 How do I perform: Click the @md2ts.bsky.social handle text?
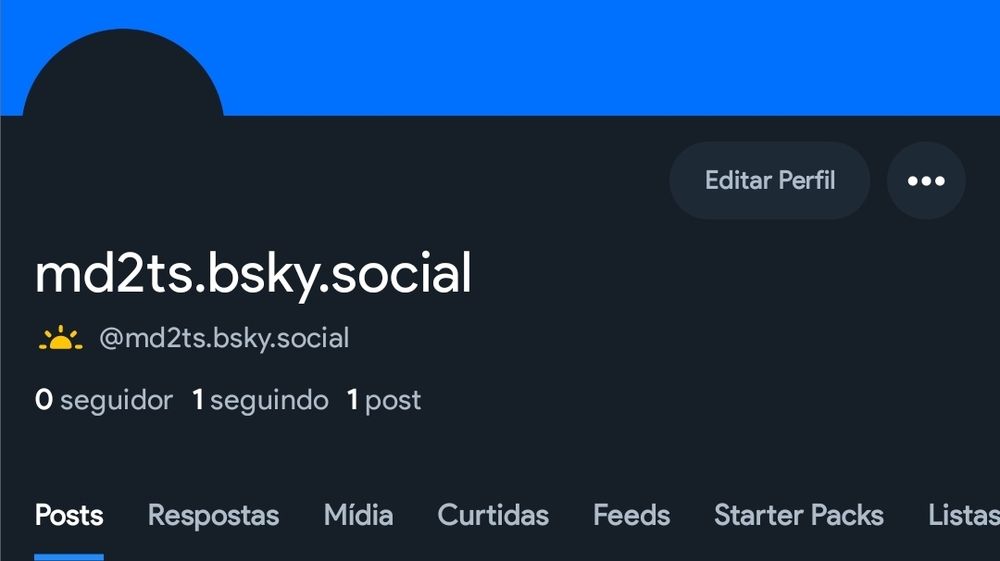coord(224,338)
